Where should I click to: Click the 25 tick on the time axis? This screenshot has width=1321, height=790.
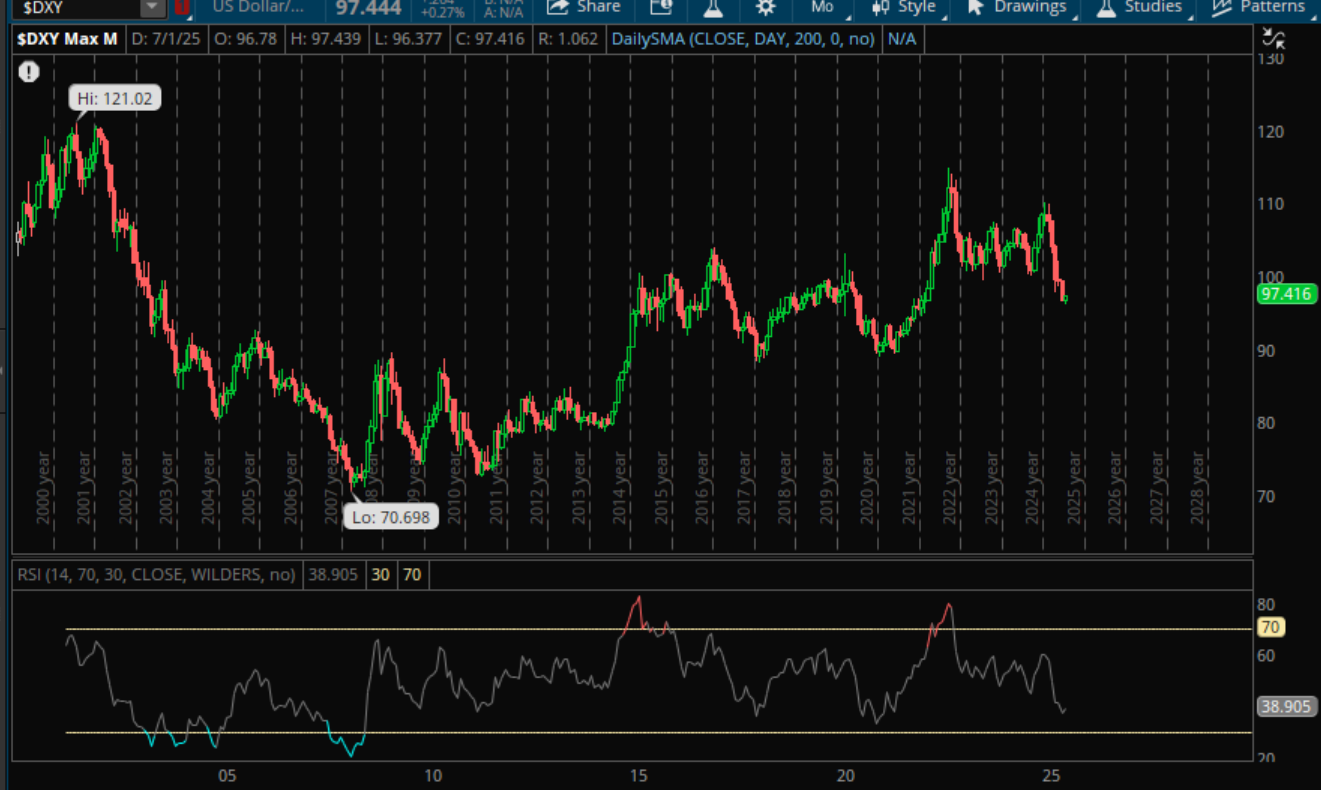1051,775
